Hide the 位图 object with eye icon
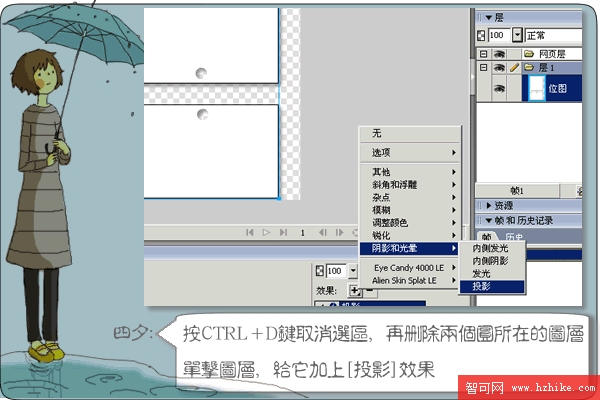 498,88
